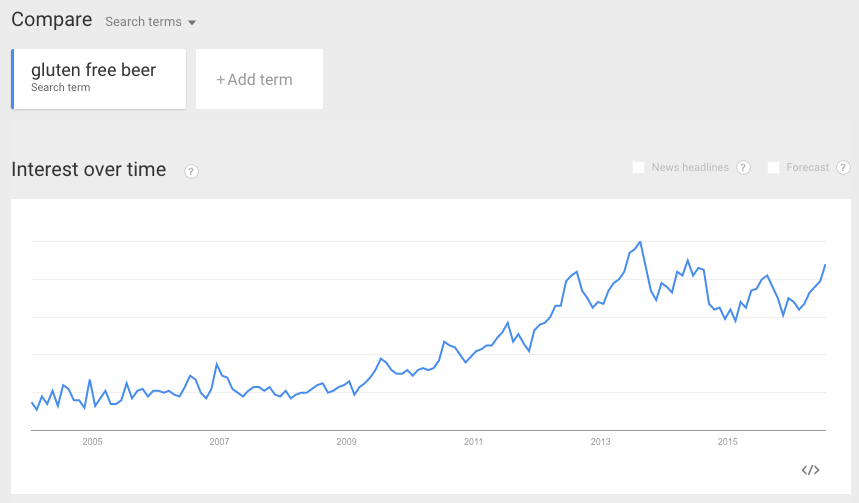Enable the News headlines checkbox

point(638,168)
